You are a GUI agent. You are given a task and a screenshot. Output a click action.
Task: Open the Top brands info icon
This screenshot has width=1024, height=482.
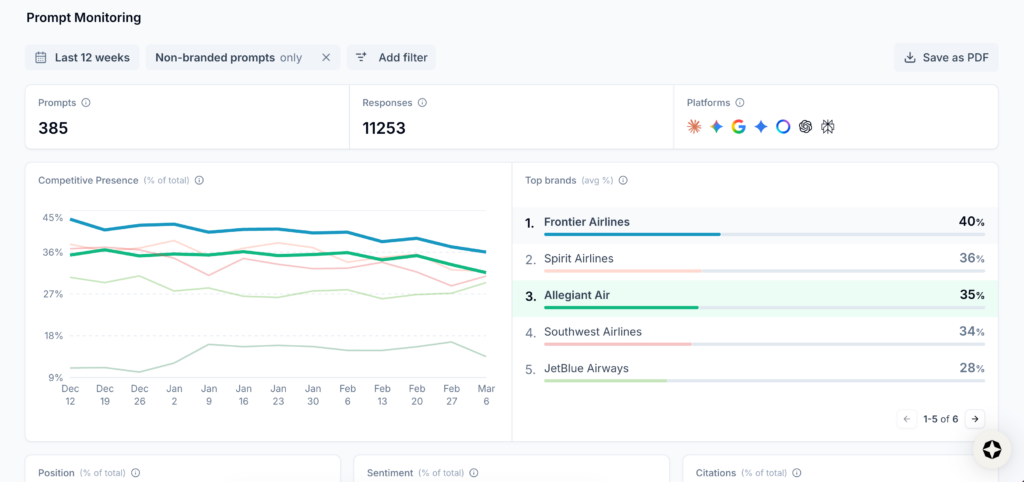pos(623,180)
